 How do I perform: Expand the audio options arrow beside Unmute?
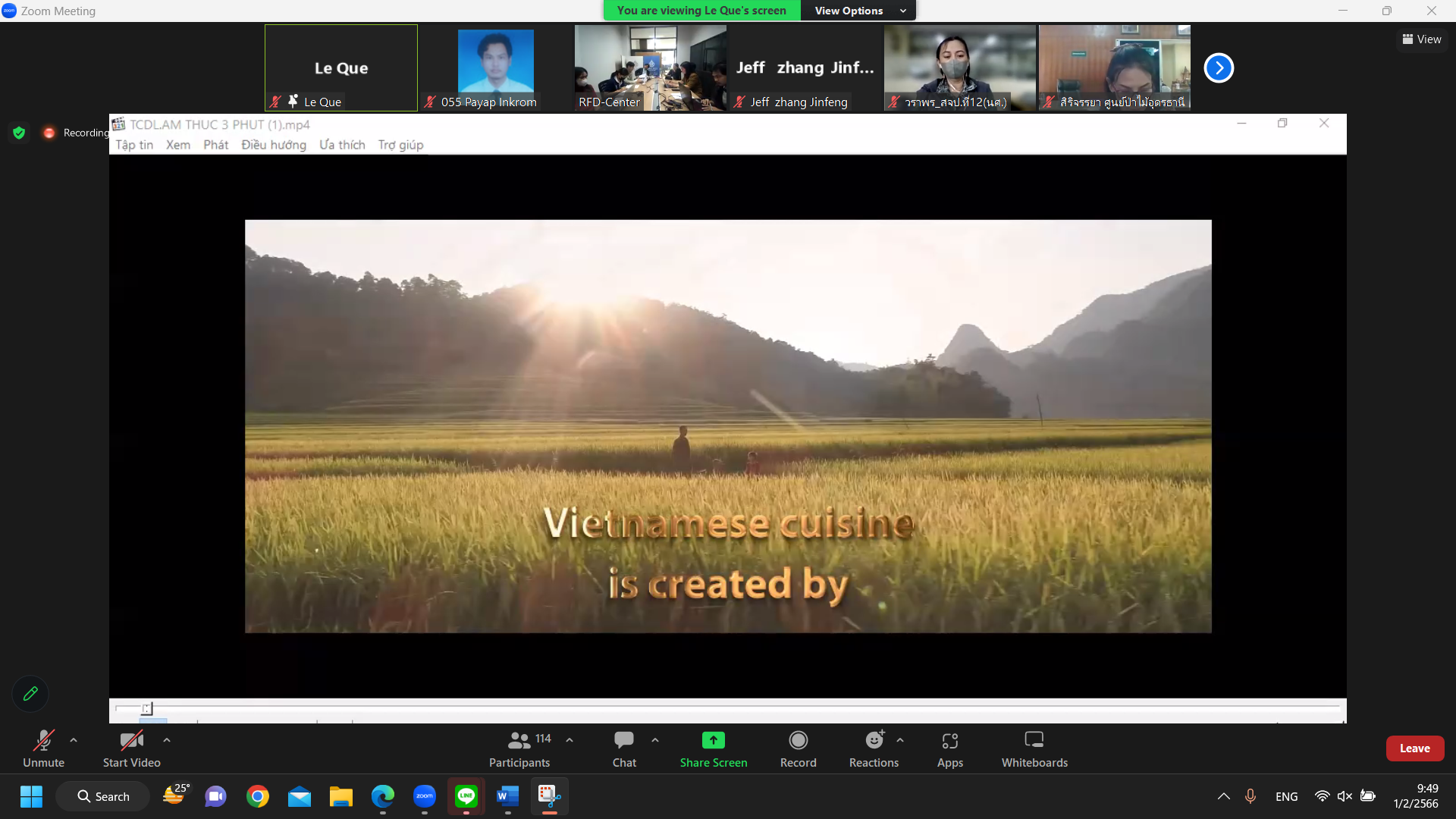[x=74, y=740]
